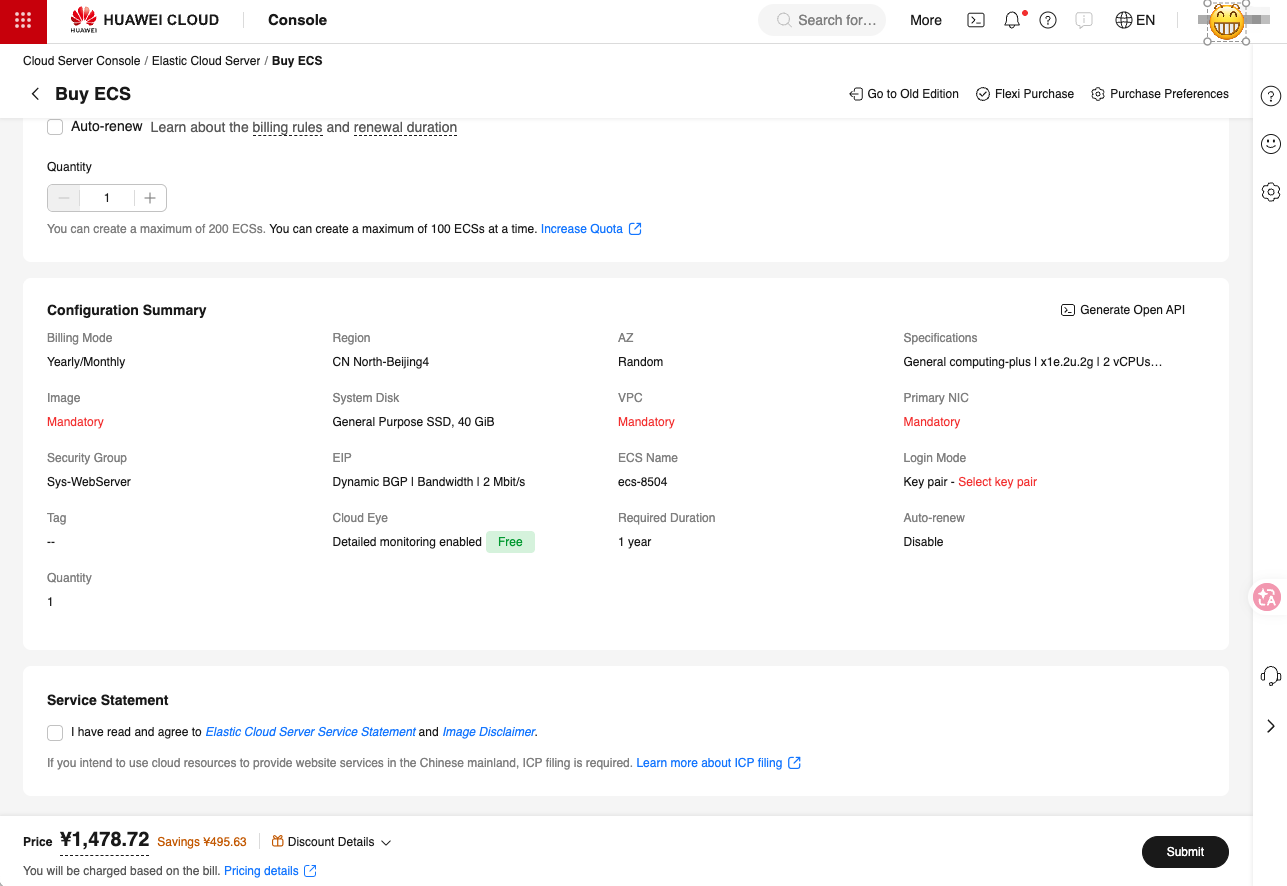The height and width of the screenshot is (886, 1287).
Task: Decrease quantity with minus button
Action: 64,198
